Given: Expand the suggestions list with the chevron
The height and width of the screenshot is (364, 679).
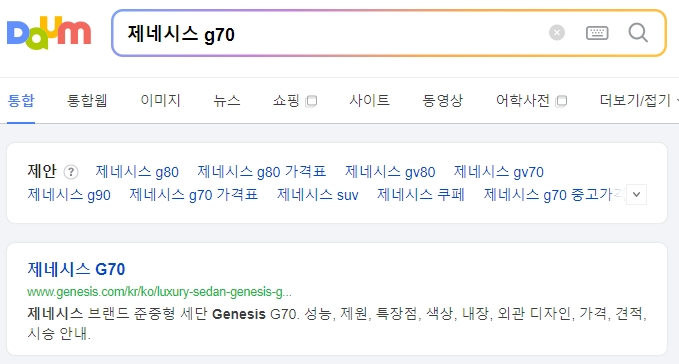Looking at the screenshot, I should pyautogui.click(x=636, y=194).
